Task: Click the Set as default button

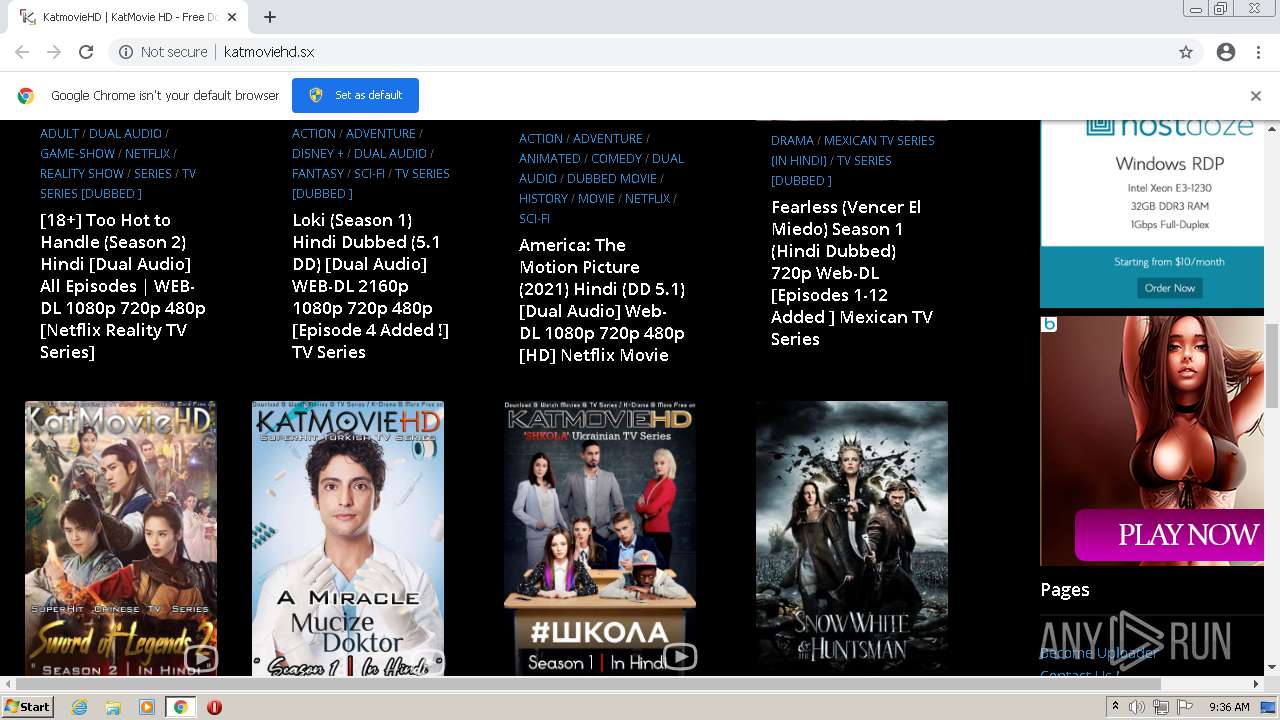Action: point(355,95)
